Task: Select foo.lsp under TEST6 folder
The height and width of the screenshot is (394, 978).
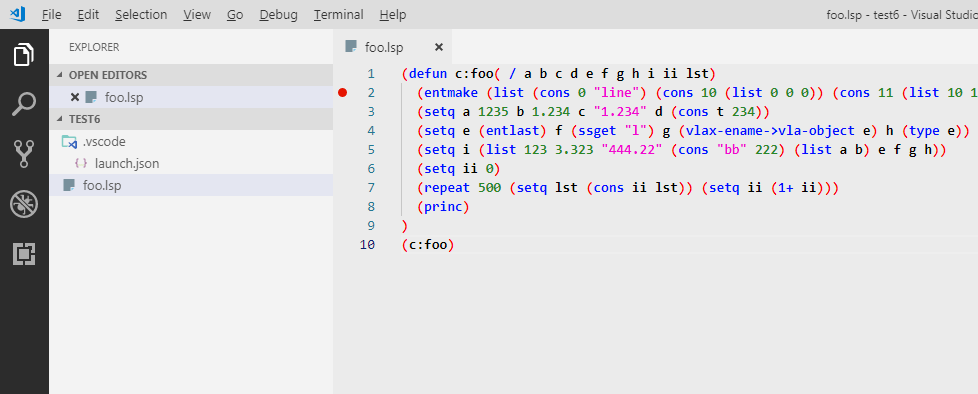Action: click(191, 185)
